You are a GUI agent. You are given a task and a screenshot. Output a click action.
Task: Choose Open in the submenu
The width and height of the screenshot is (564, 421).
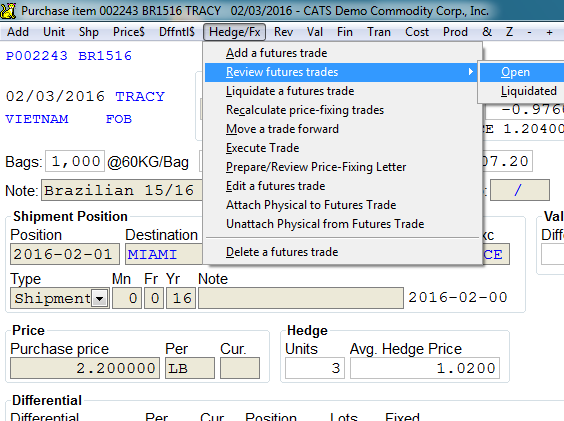tap(522, 72)
